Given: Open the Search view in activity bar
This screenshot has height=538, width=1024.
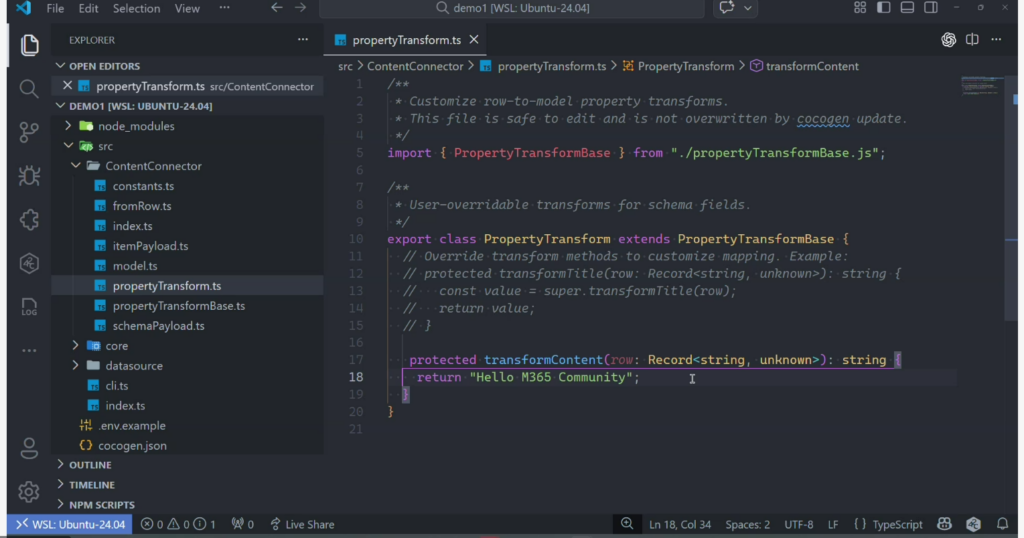Looking at the screenshot, I should click(29, 89).
